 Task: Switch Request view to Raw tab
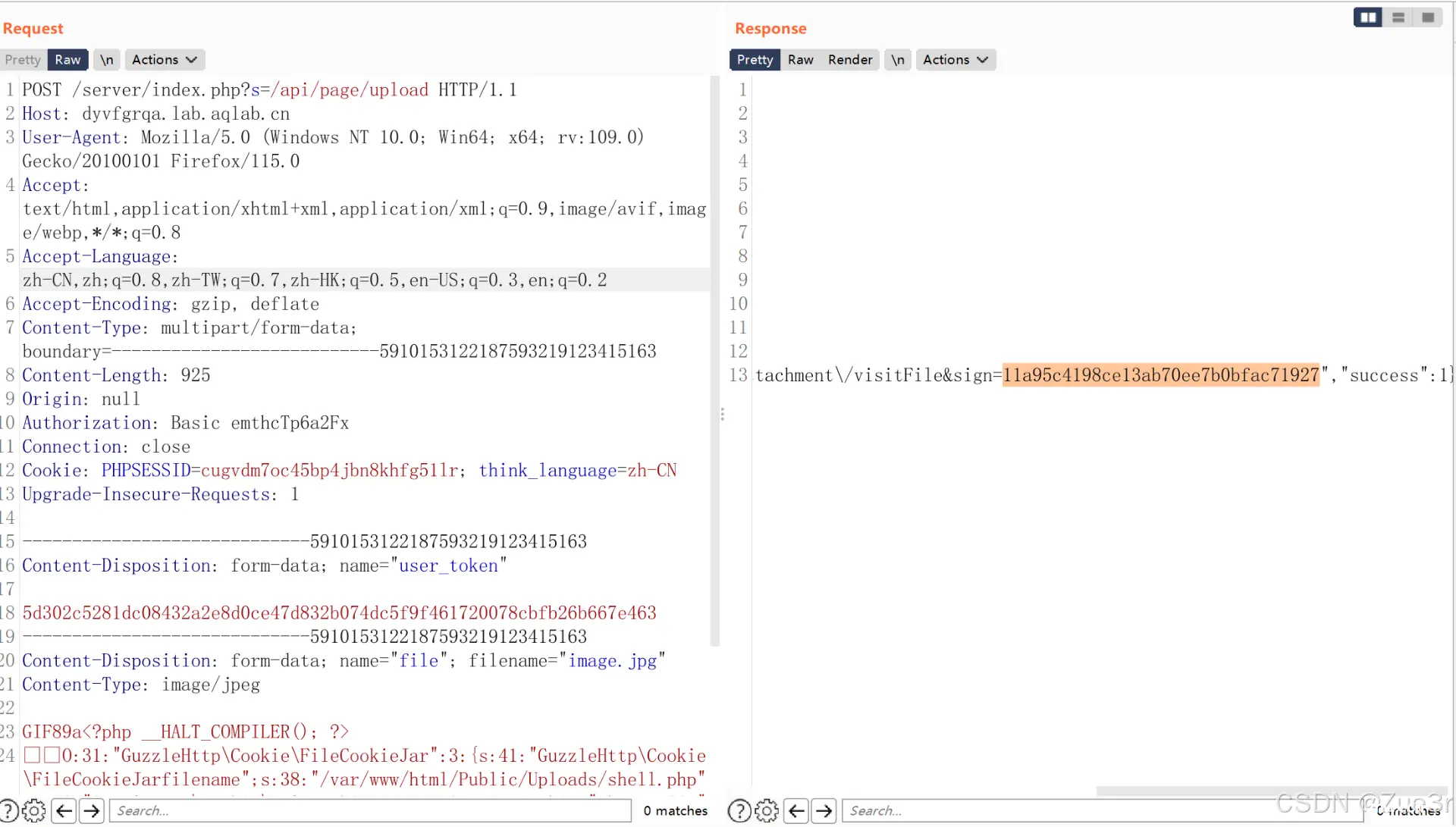(67, 59)
